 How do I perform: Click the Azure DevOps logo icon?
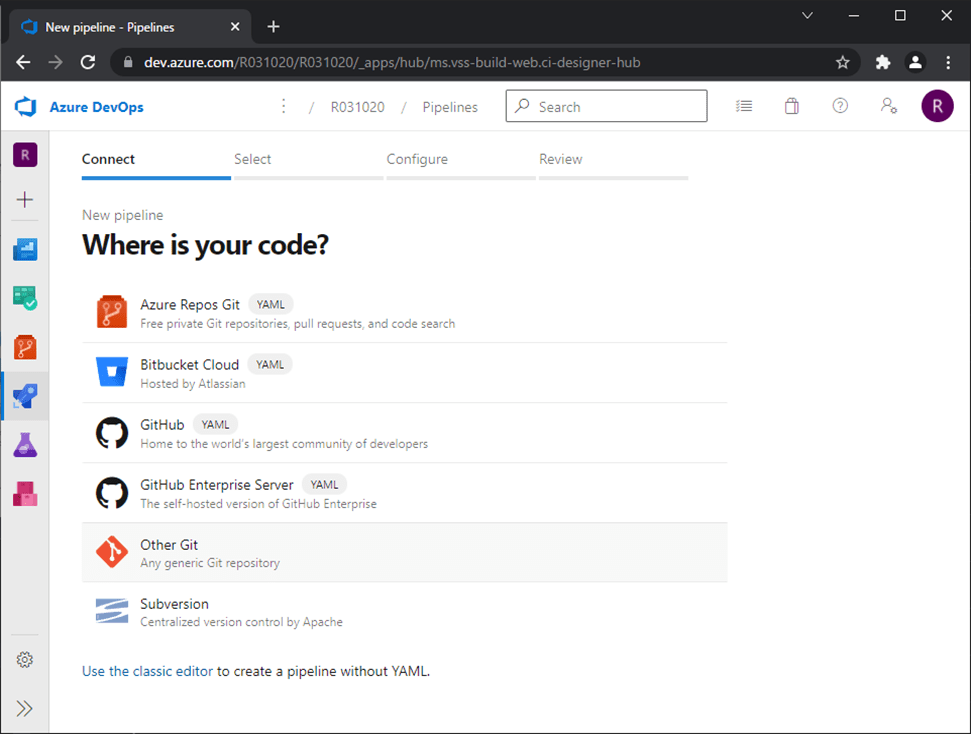coord(25,107)
